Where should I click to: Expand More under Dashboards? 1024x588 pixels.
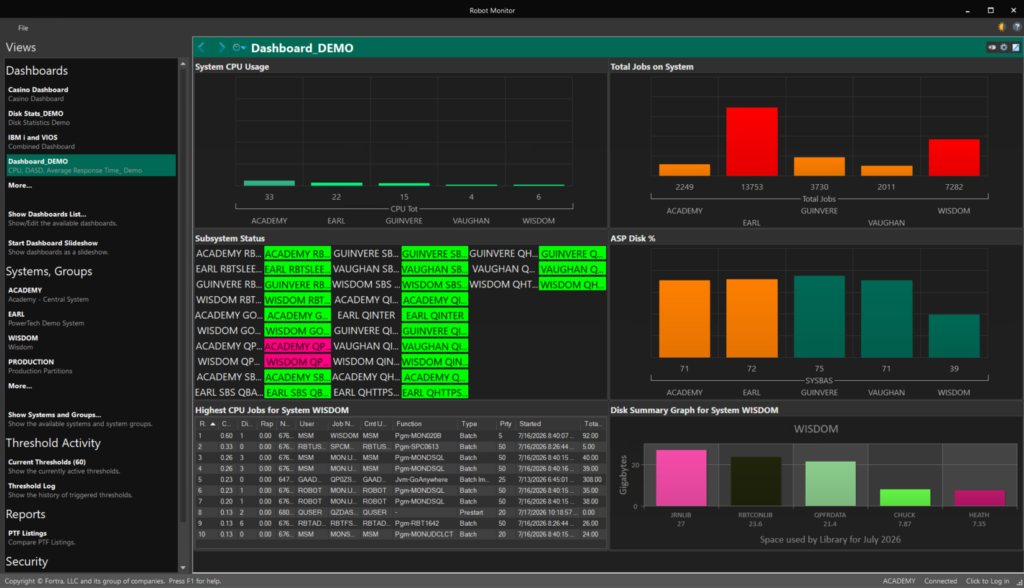coord(20,186)
